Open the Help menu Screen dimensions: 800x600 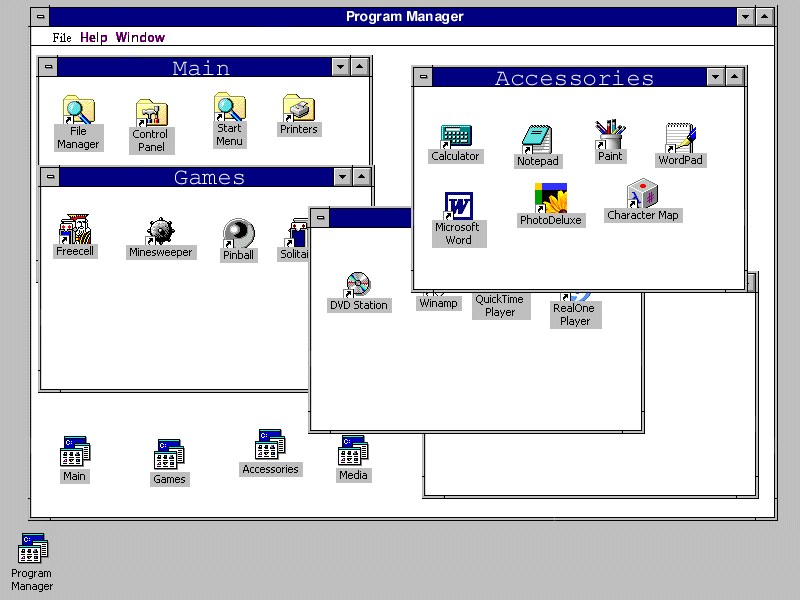point(93,37)
